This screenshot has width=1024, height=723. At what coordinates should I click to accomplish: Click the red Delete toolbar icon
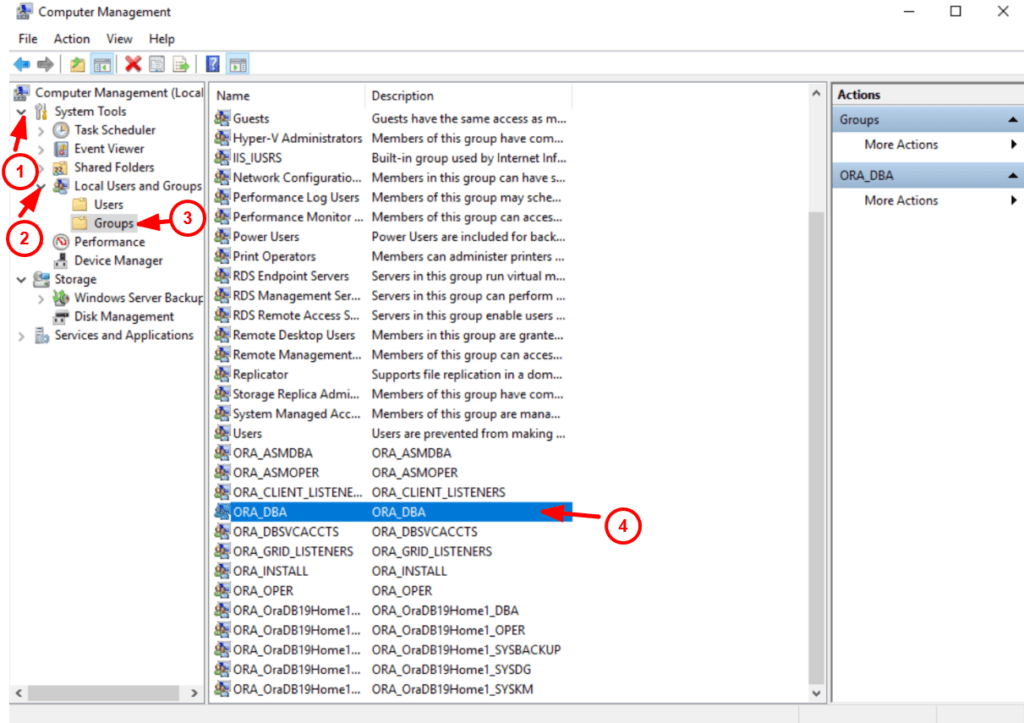(133, 64)
